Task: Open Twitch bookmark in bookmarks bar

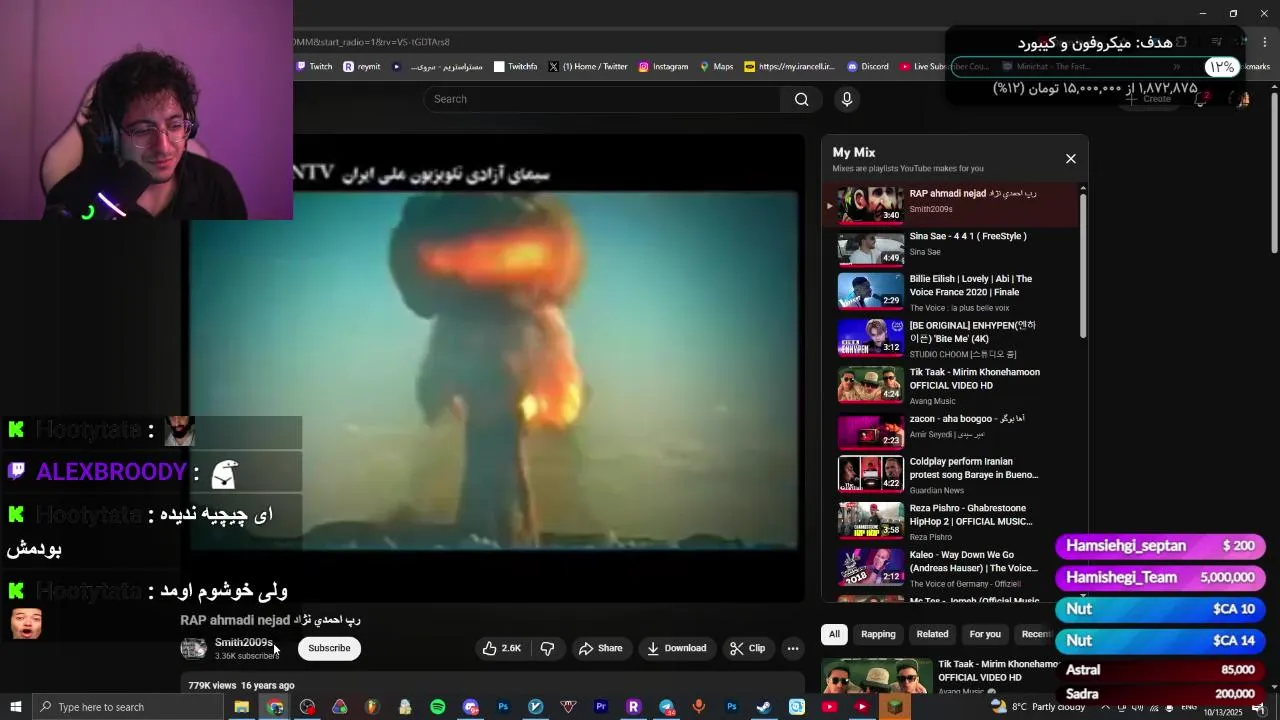Action: pyautogui.click(x=314, y=67)
